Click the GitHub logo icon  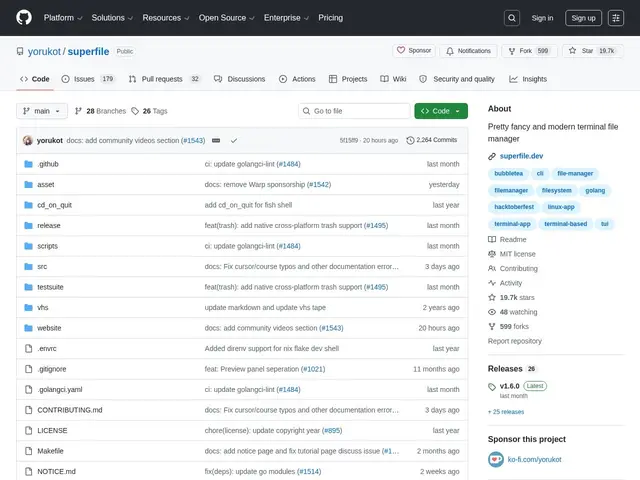24,18
